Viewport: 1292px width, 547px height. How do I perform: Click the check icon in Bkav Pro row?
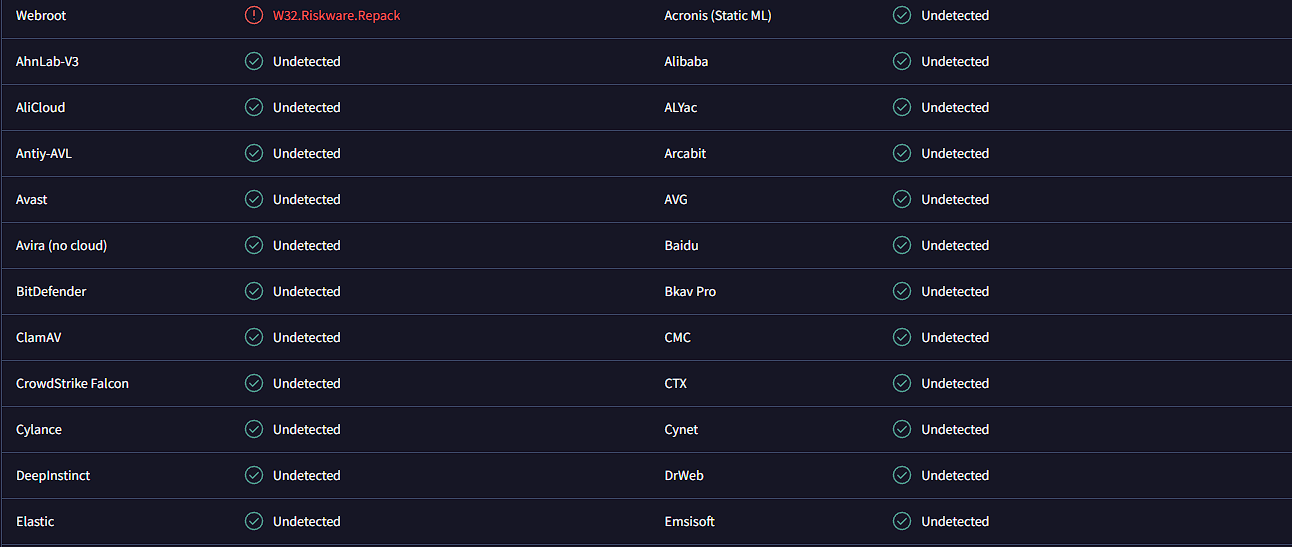[902, 292]
